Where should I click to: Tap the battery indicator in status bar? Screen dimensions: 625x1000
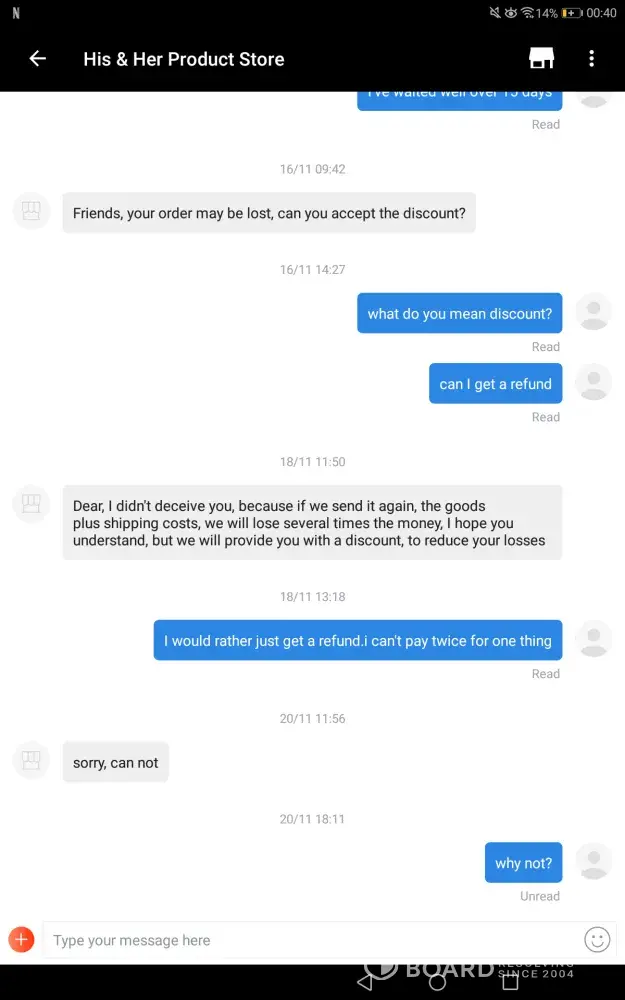click(x=571, y=13)
